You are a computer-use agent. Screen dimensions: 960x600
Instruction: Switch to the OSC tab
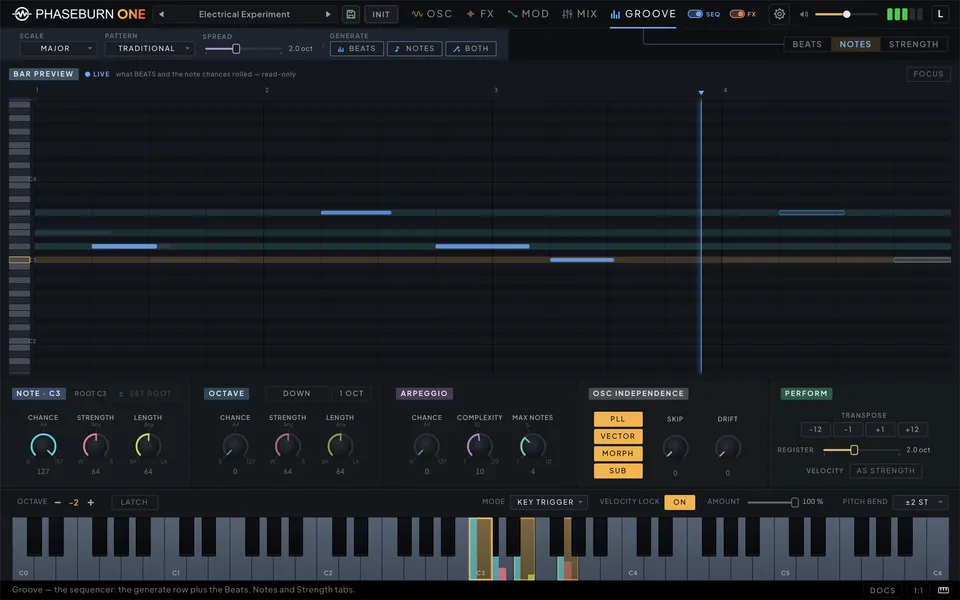coord(432,14)
